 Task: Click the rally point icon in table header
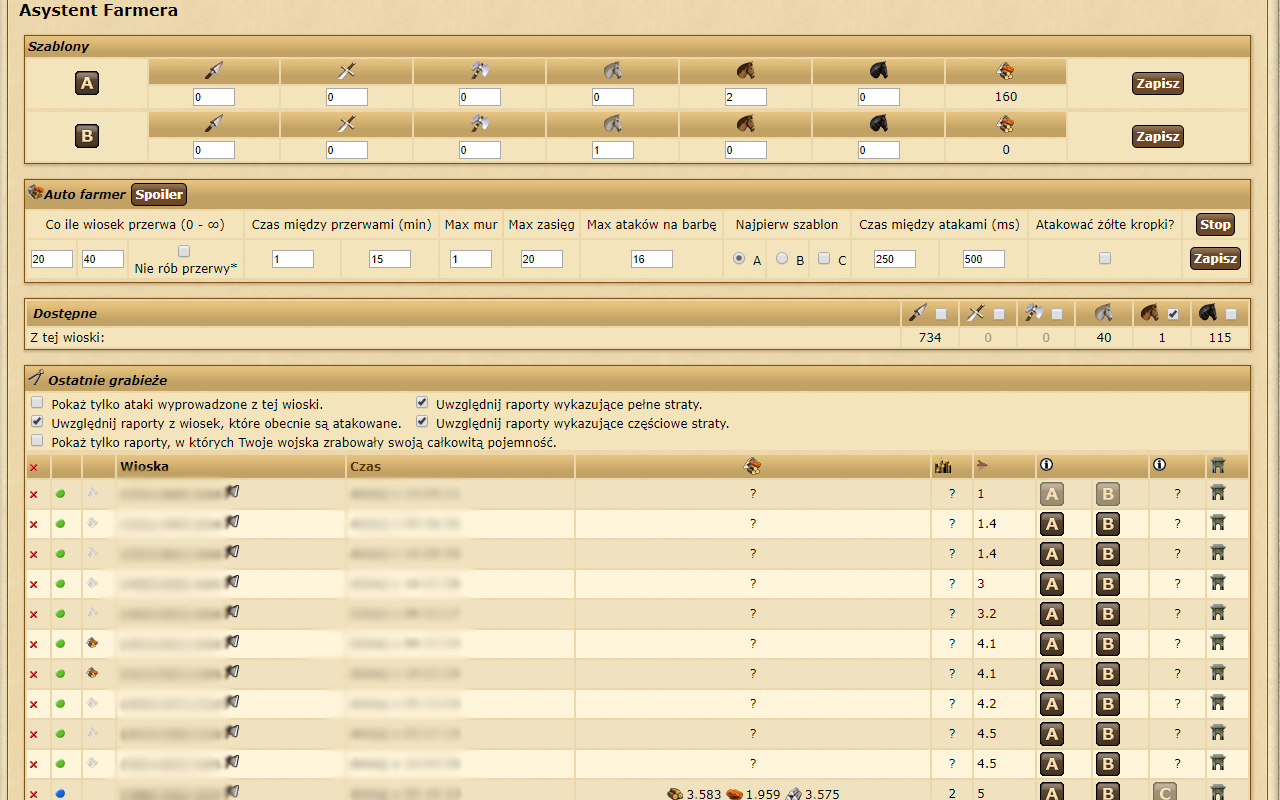pos(1217,466)
